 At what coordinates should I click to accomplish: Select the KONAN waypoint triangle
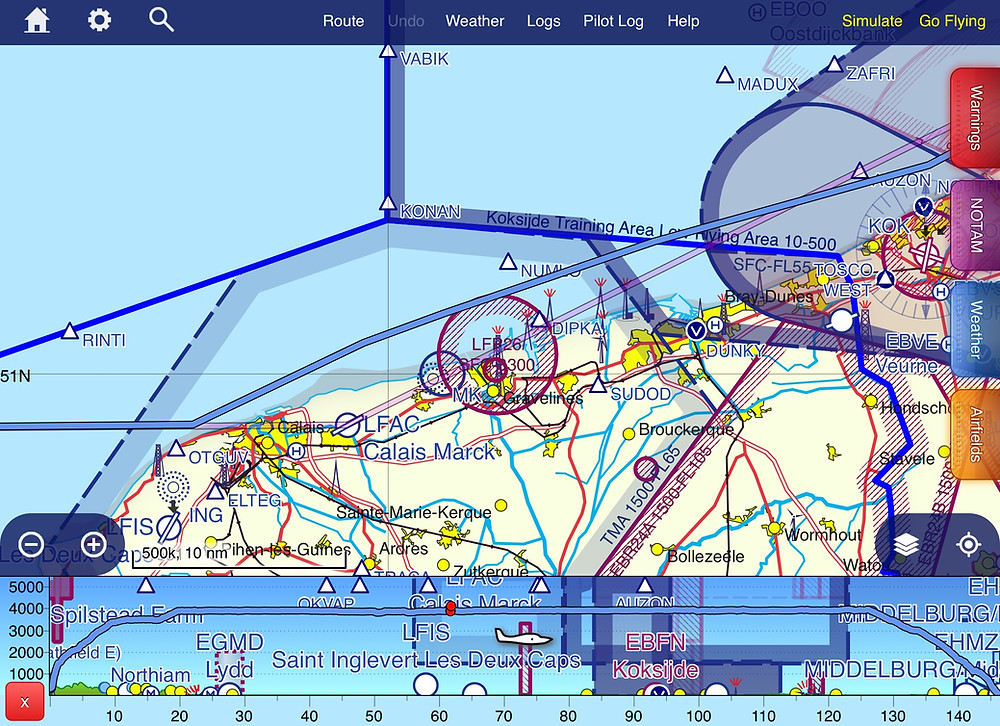(387, 204)
